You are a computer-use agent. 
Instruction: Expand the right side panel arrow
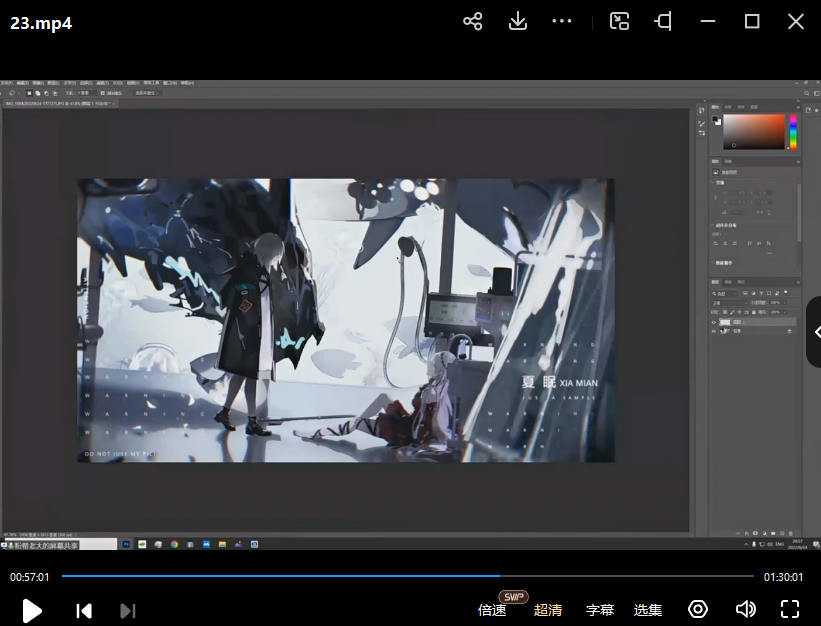[814, 332]
